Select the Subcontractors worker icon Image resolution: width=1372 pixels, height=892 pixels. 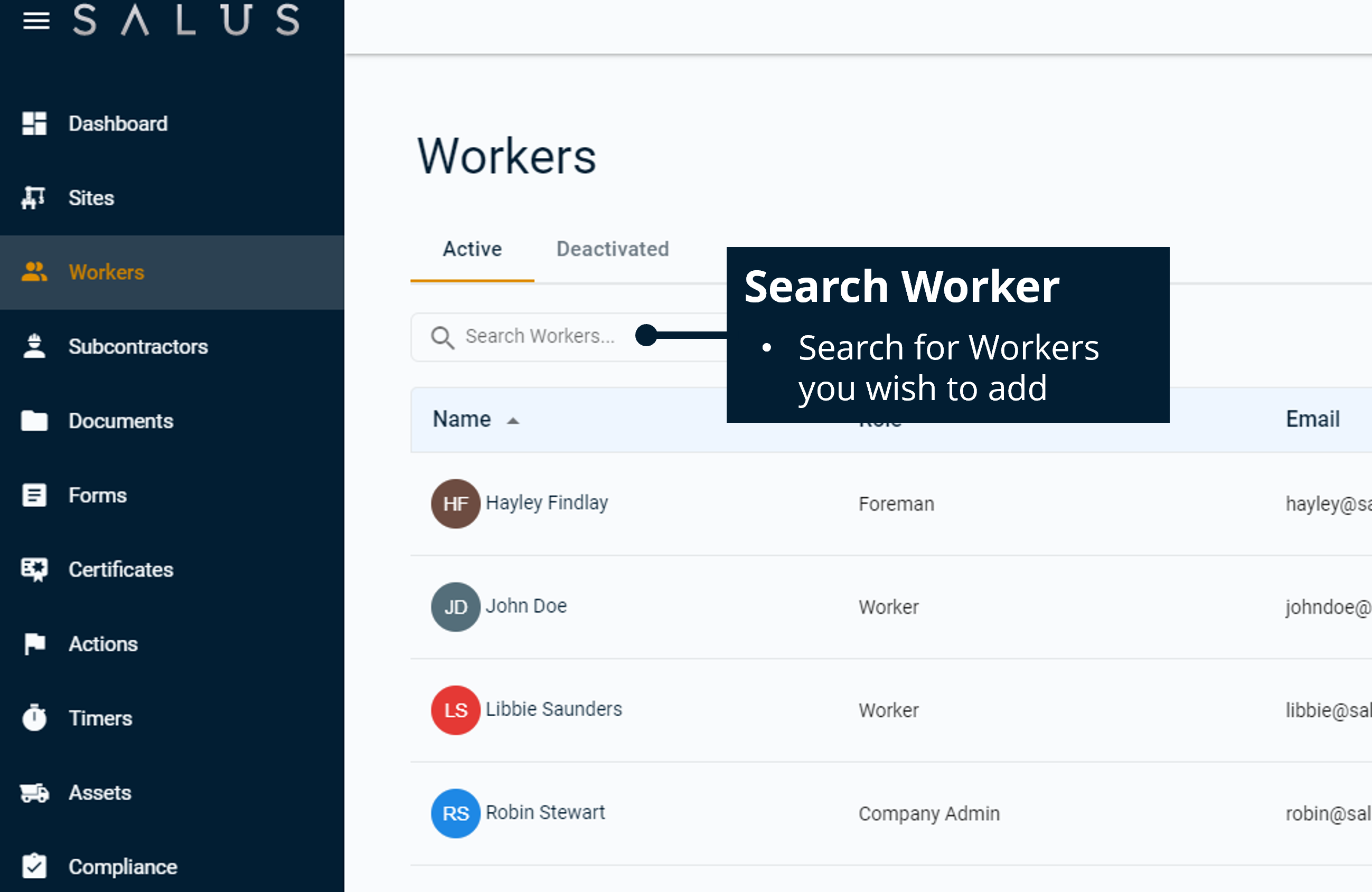tap(34, 346)
